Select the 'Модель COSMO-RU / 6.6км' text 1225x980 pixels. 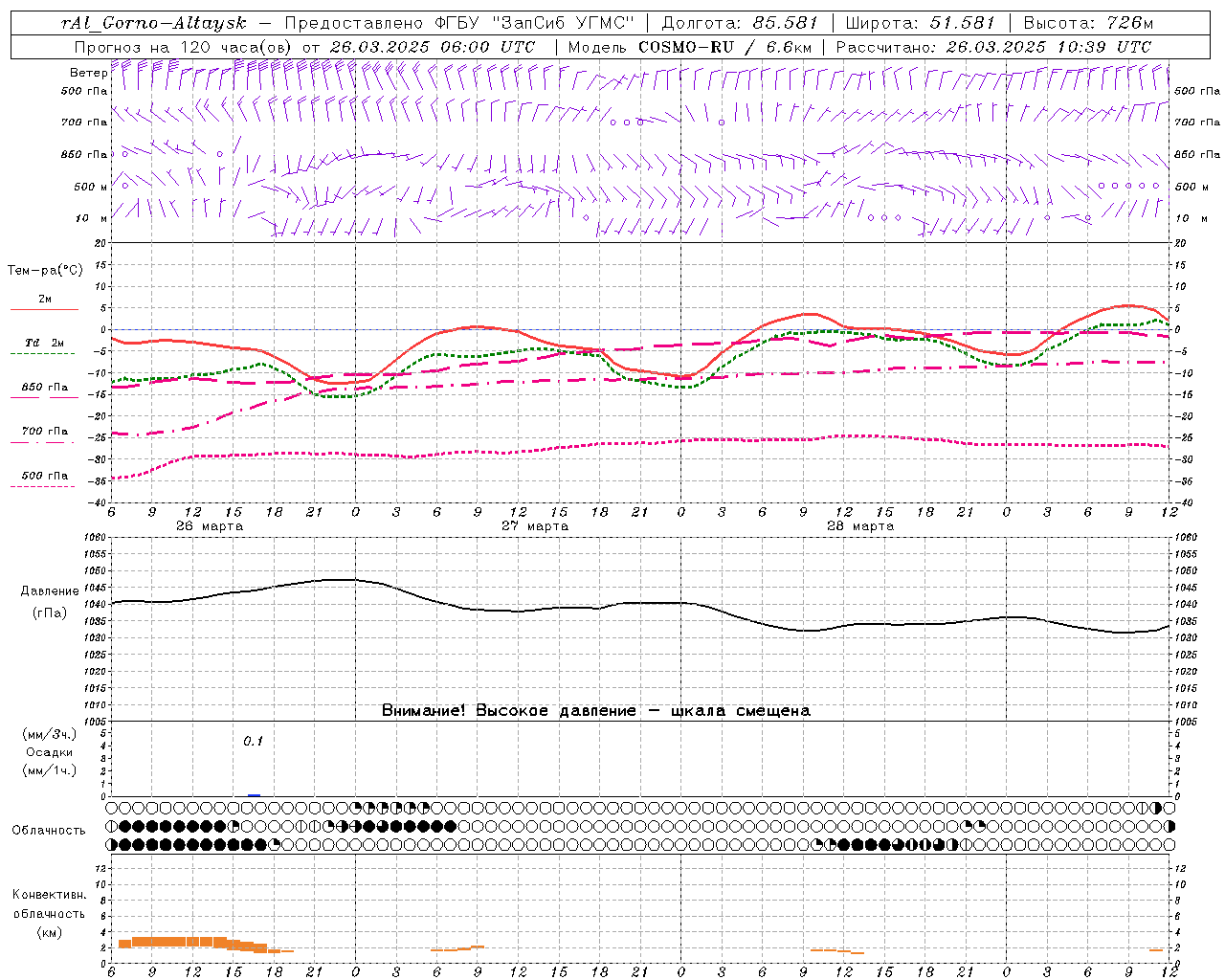[690, 47]
